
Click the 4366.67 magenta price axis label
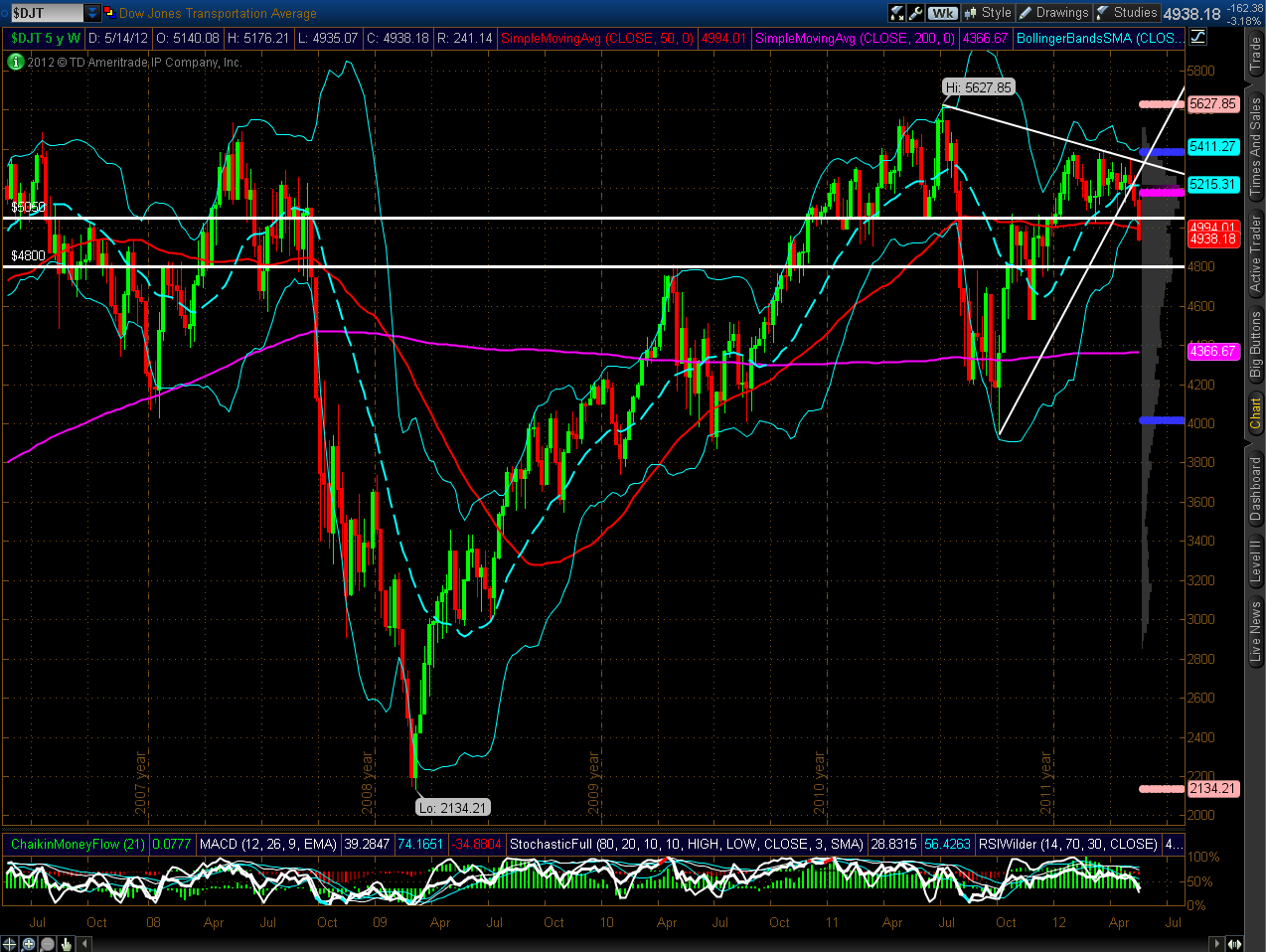[x=1212, y=351]
